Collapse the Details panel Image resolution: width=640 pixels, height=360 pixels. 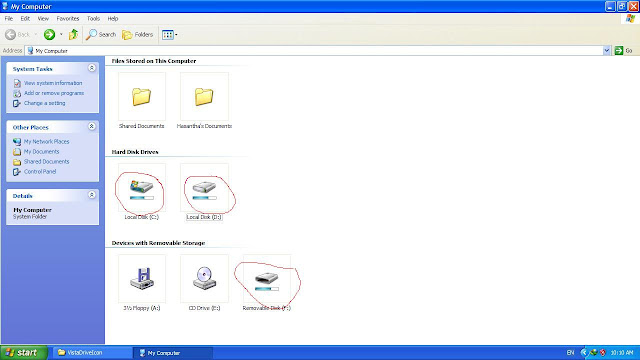pyautogui.click(x=92, y=195)
